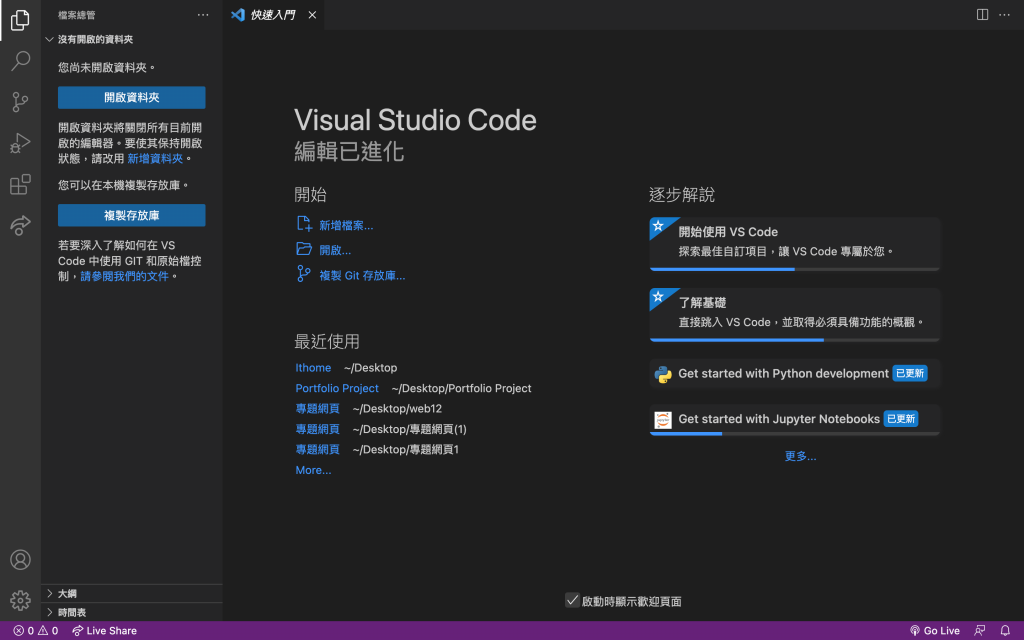This screenshot has height=640, width=1024.
Task: Click the star badge on 開始使用 VS Code
Action: 658,226
